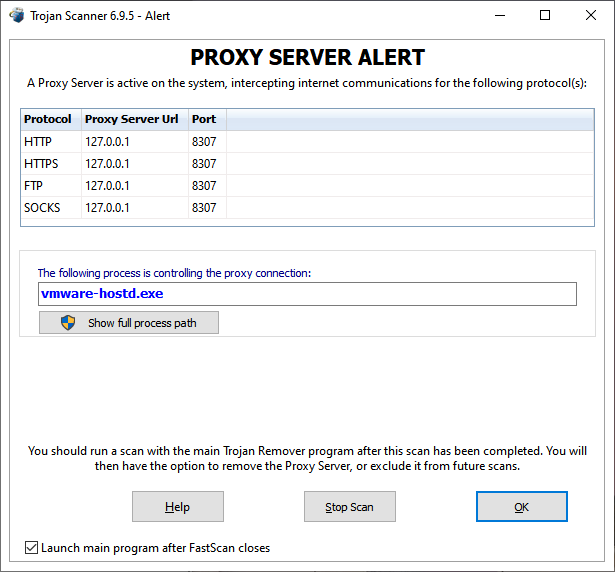The width and height of the screenshot is (615, 572).
Task: Click port 8307 in the FTP row
Action: [204, 186]
